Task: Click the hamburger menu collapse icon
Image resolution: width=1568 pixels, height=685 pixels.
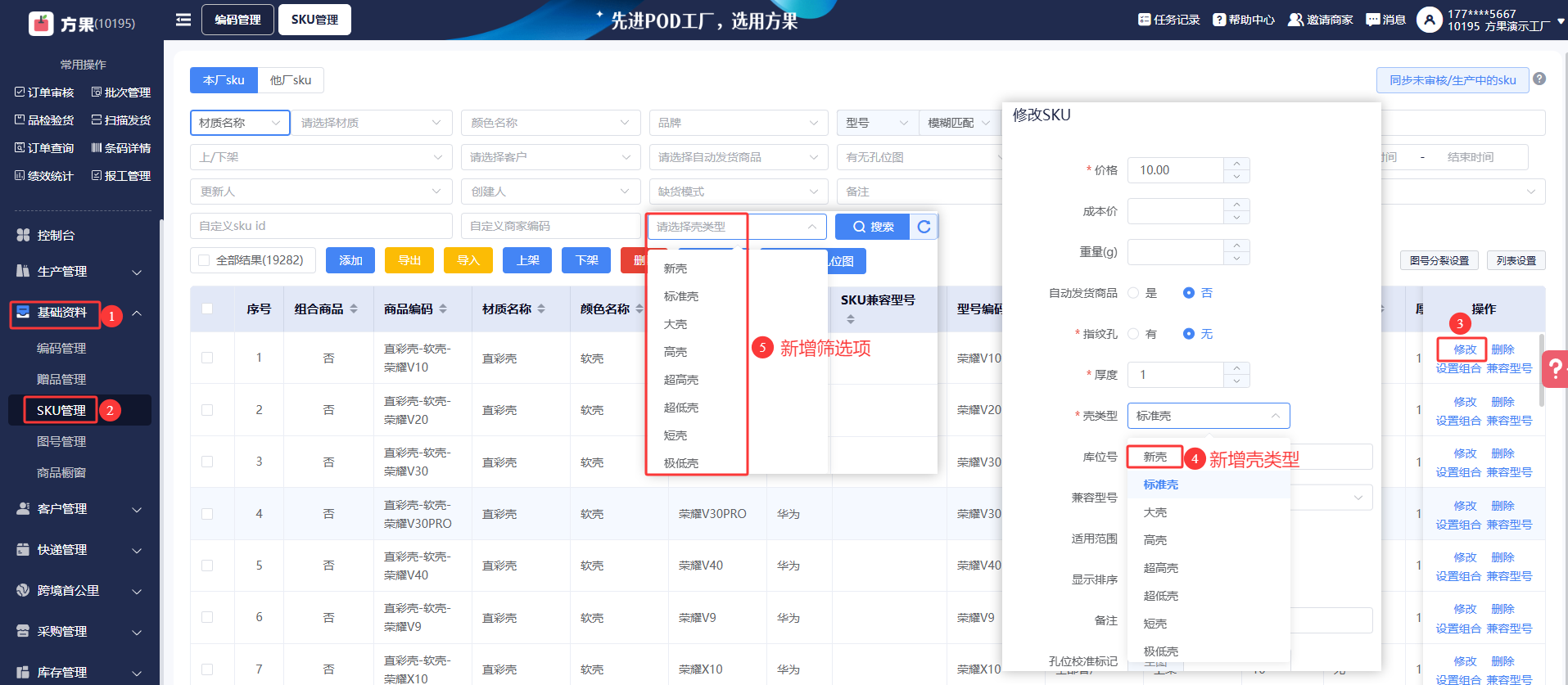Action: [183, 20]
